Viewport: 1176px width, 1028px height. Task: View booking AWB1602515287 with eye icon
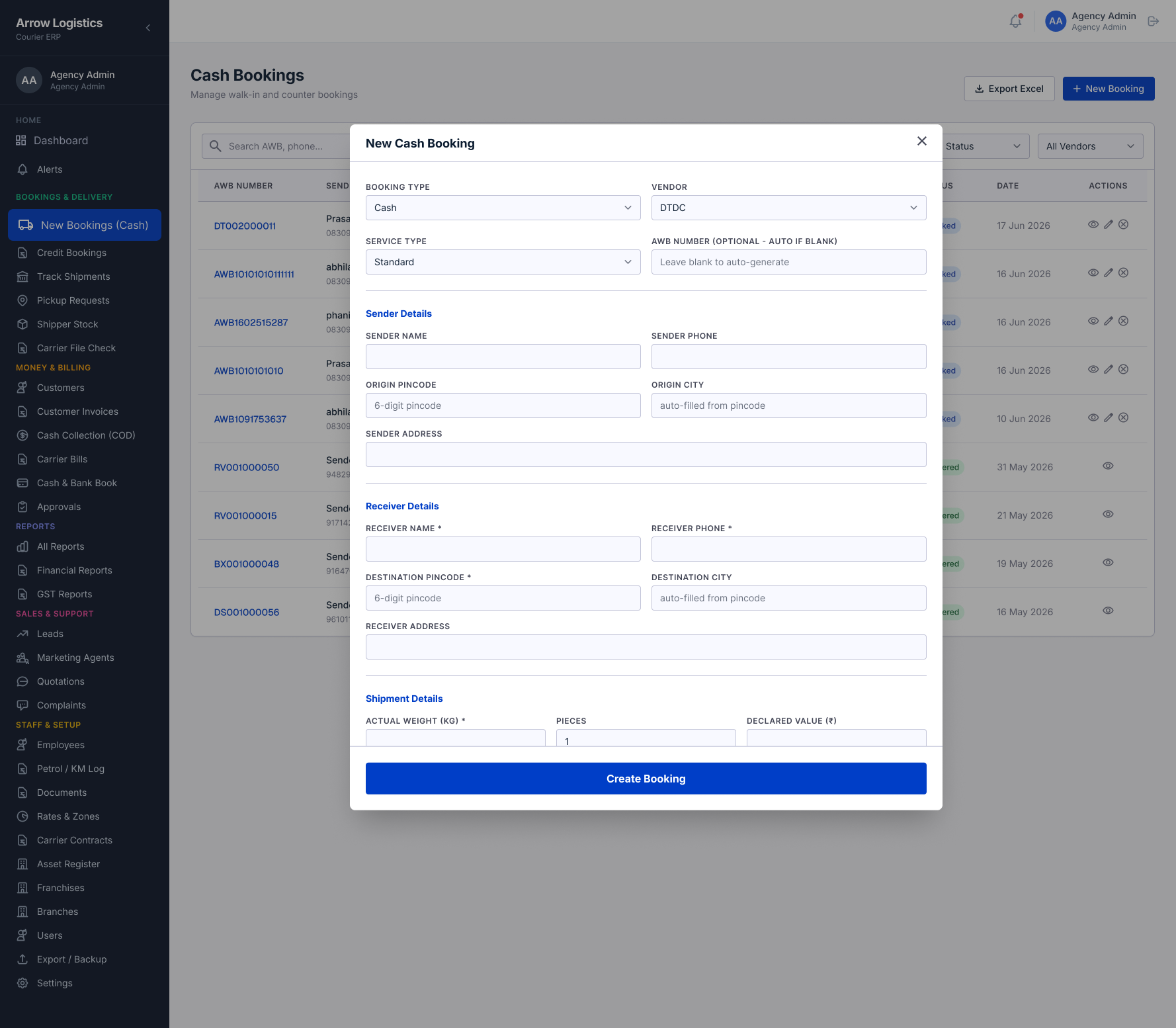1093,321
